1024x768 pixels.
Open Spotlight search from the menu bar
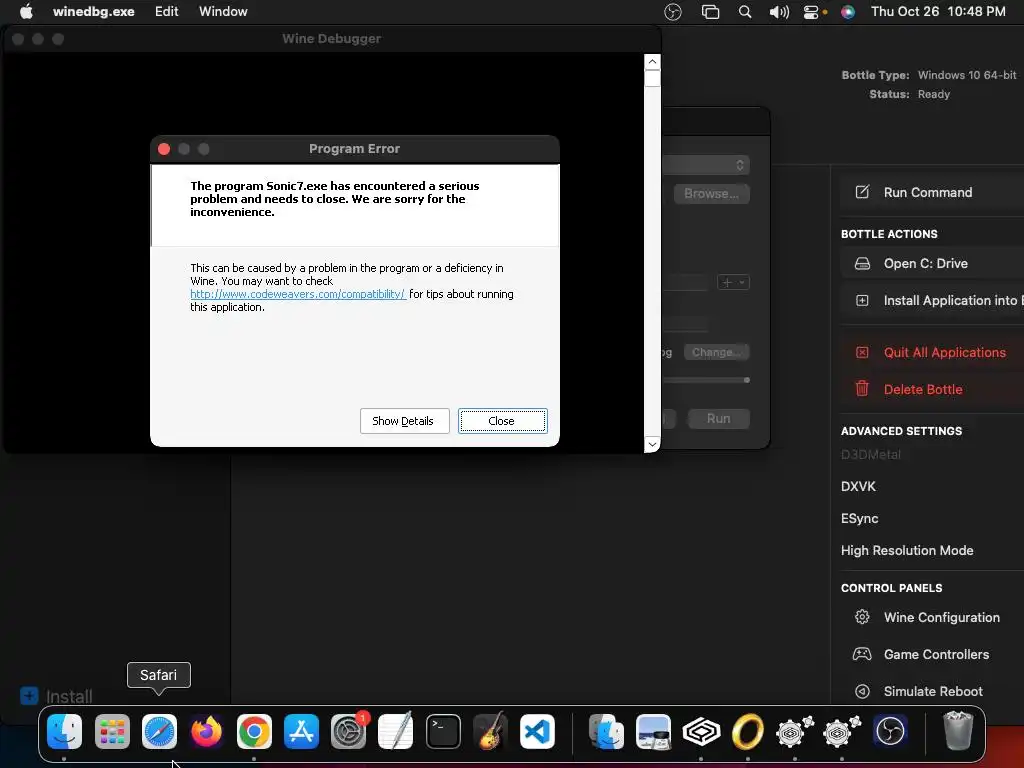coord(744,12)
